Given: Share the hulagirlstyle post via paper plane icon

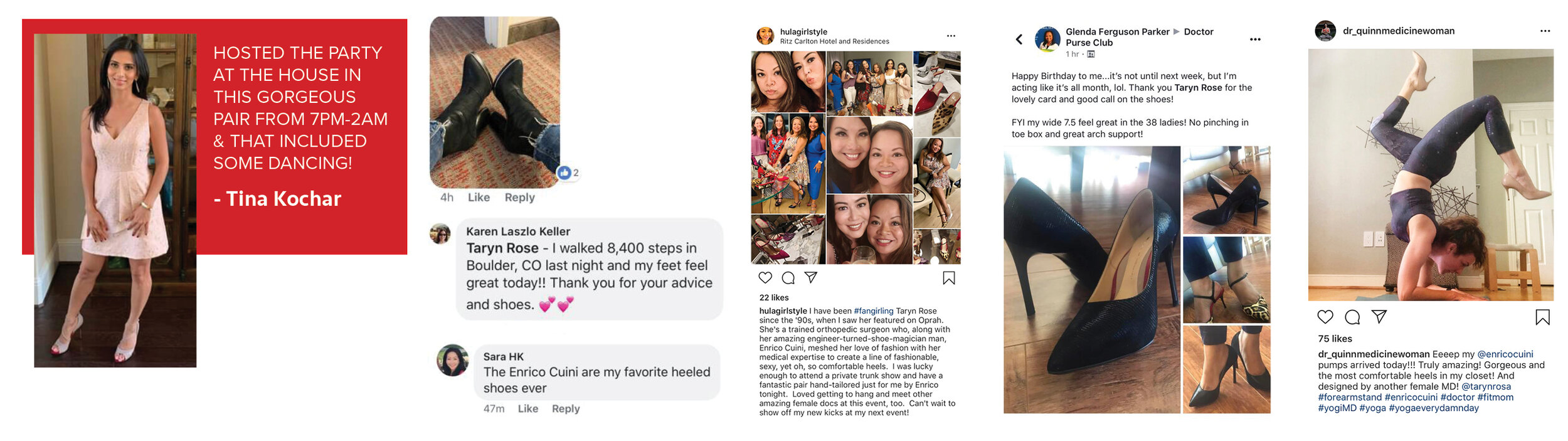Looking at the screenshot, I should (x=811, y=277).
